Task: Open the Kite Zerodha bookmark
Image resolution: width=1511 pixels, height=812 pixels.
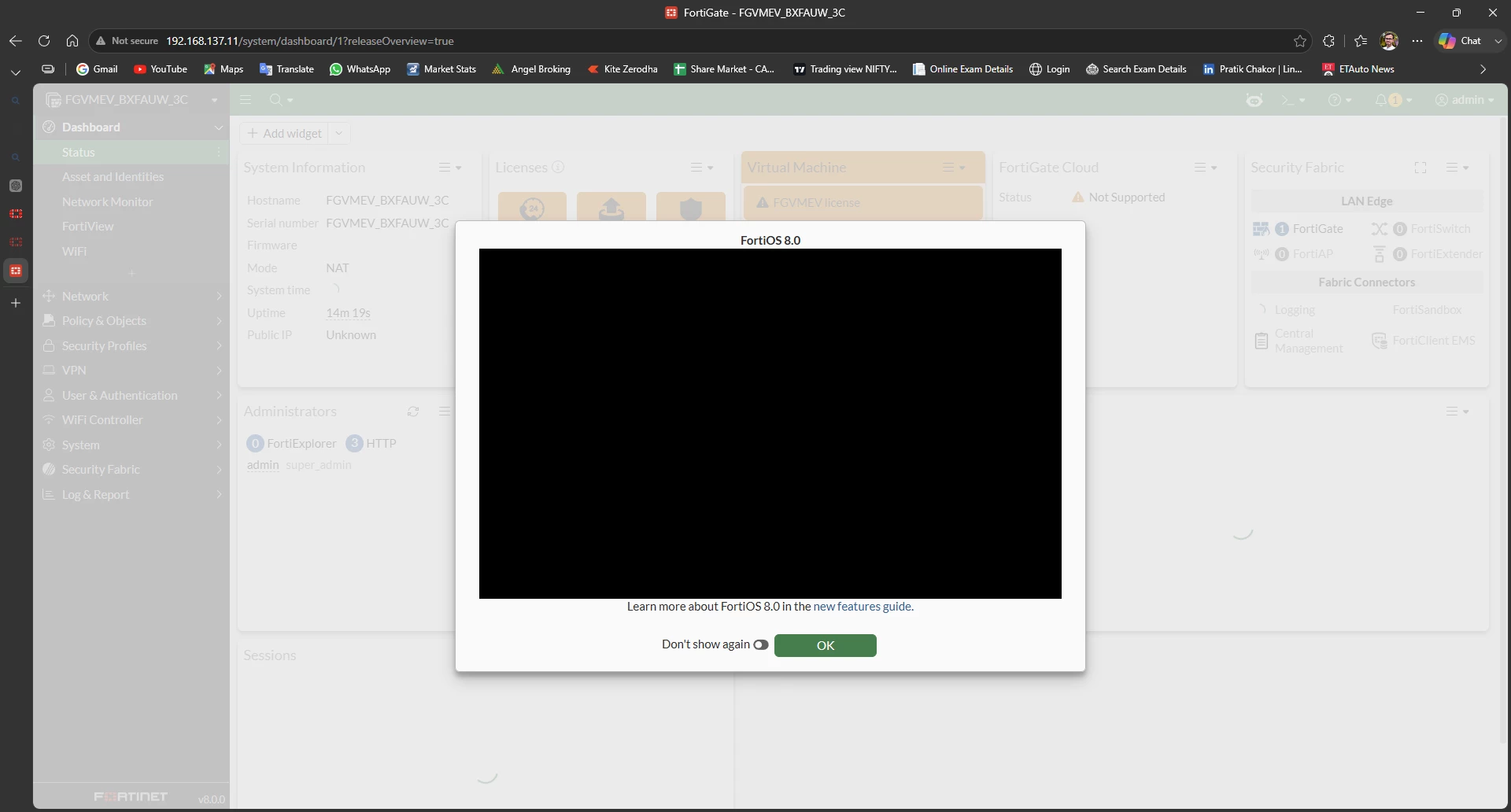Action: click(623, 69)
